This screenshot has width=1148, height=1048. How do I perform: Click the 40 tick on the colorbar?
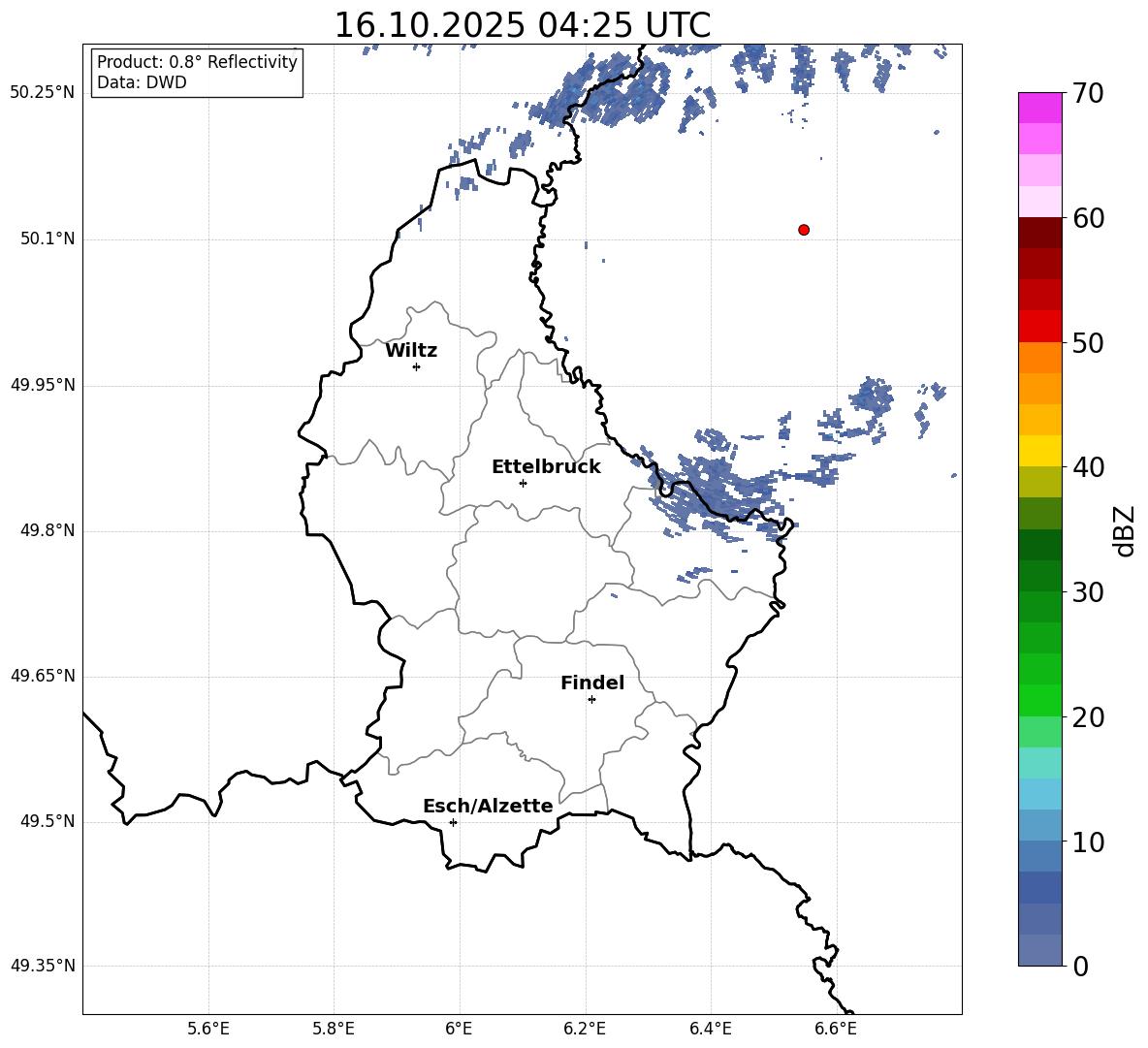tap(1088, 467)
